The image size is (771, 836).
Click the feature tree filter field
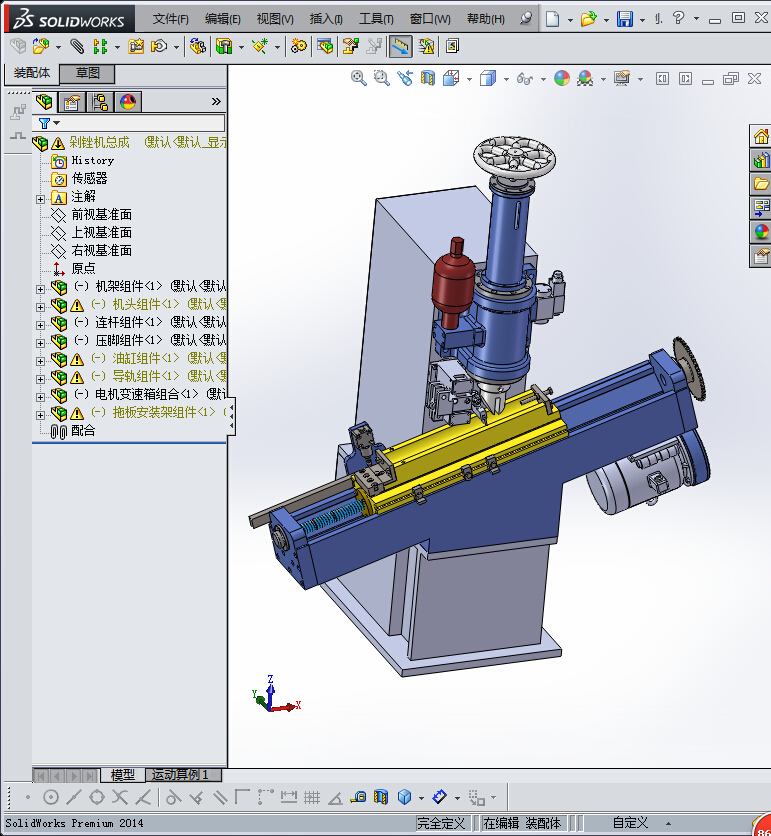[x=140, y=123]
